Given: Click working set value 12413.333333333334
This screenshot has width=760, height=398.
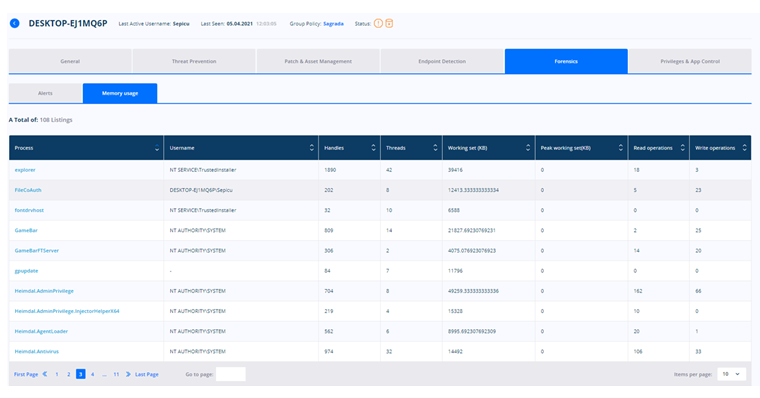Looking at the screenshot, I should [x=473, y=190].
